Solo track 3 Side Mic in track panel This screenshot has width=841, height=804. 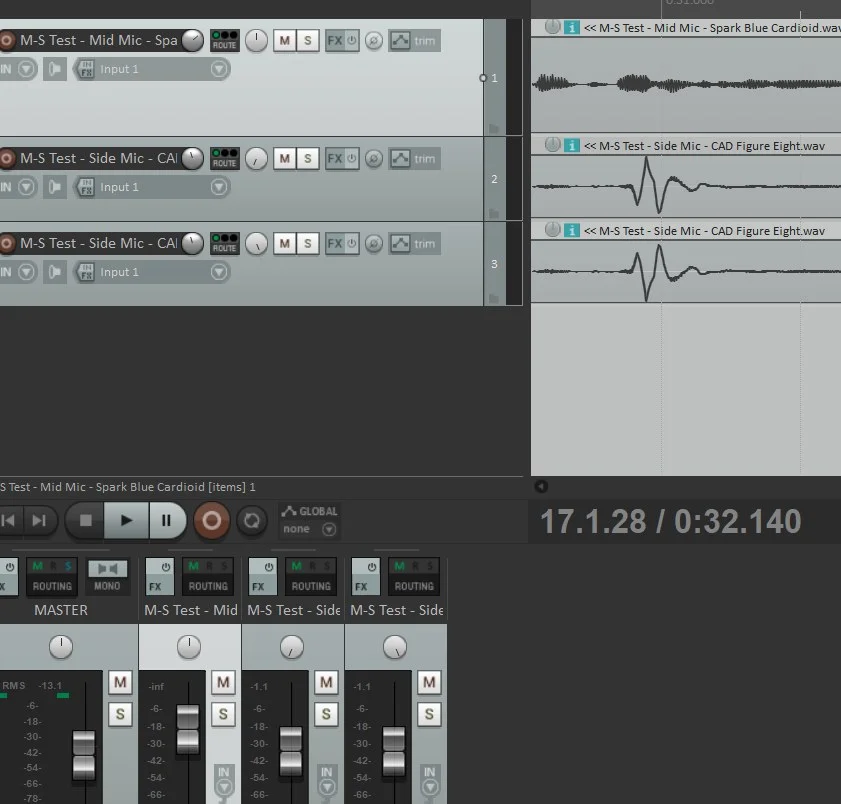point(307,243)
